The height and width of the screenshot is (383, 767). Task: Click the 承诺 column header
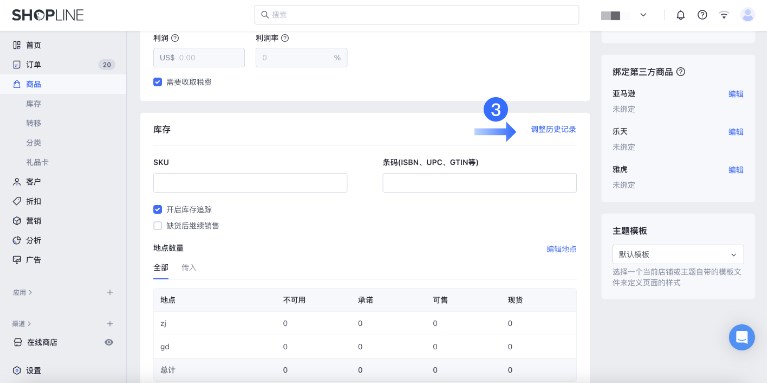[365, 300]
